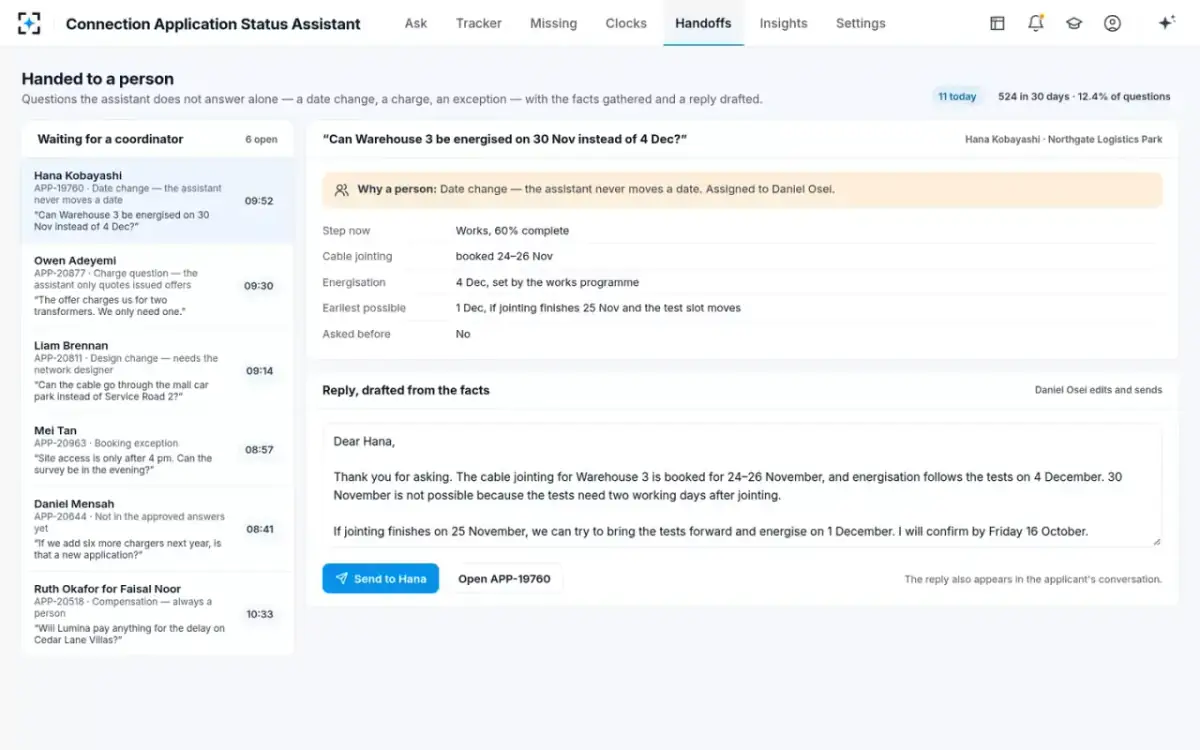This screenshot has height=750, width=1200.
Task: Select Ruth Okafor for Faisal Noor handoff
Action: tap(158, 614)
